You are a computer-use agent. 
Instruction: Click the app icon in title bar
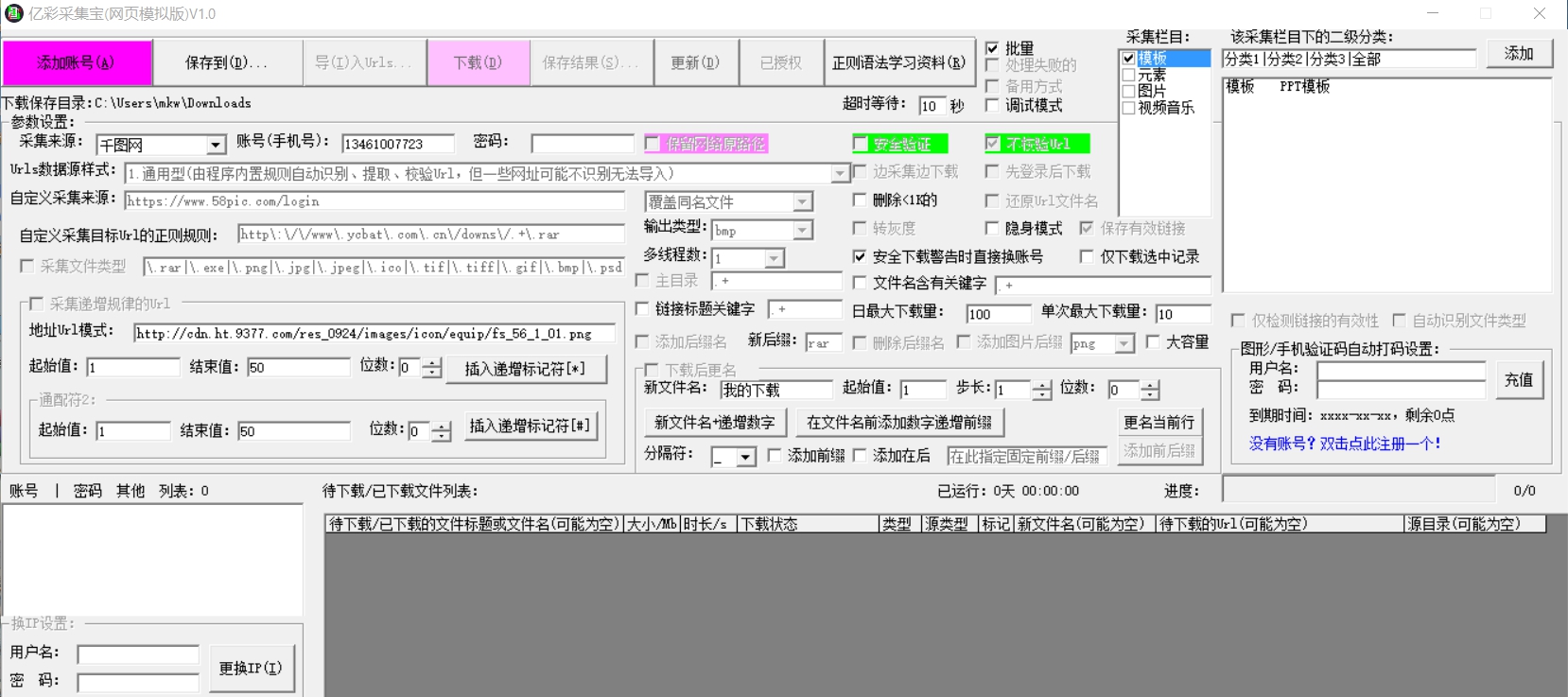(14, 13)
